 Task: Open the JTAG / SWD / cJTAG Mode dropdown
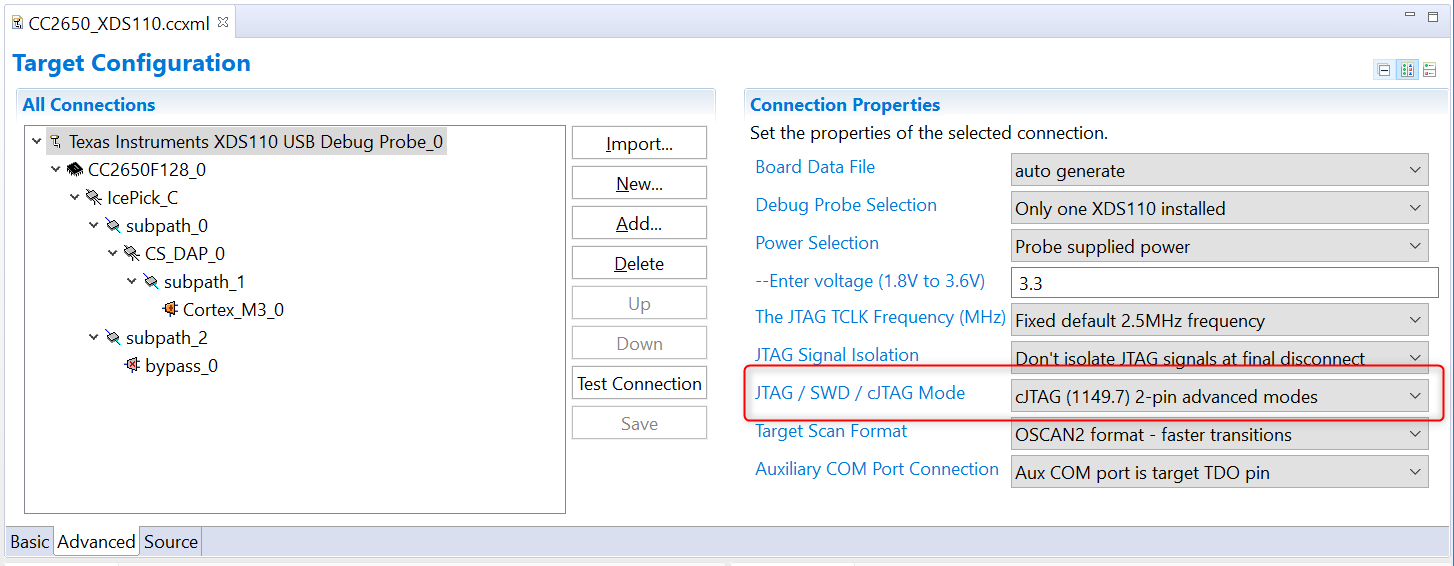pyautogui.click(x=1220, y=397)
